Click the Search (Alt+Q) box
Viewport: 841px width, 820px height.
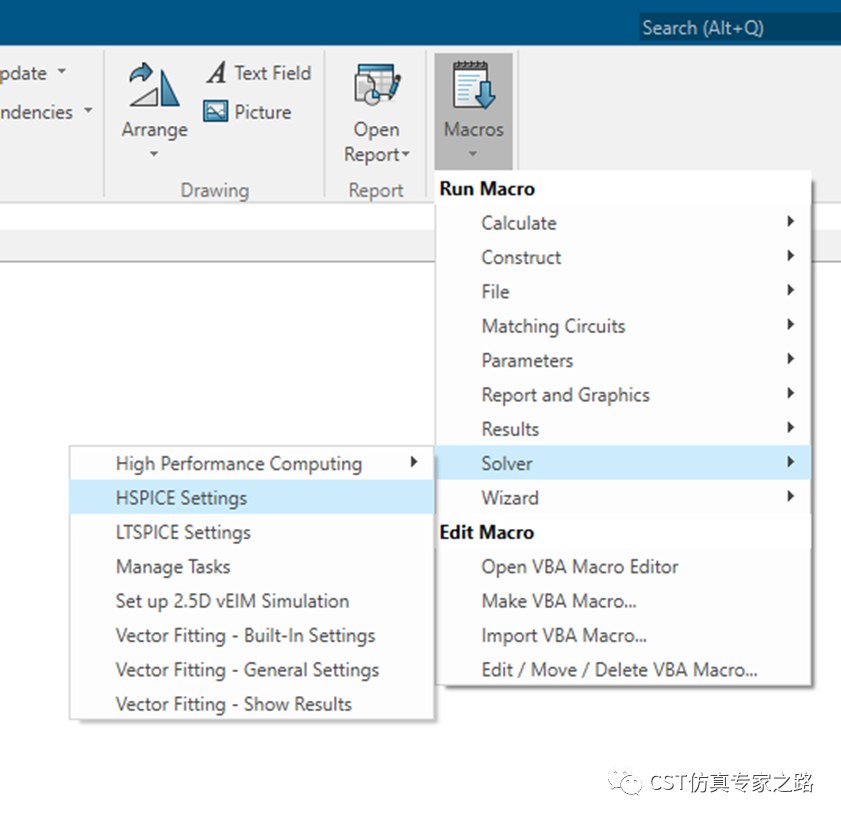(x=740, y=27)
